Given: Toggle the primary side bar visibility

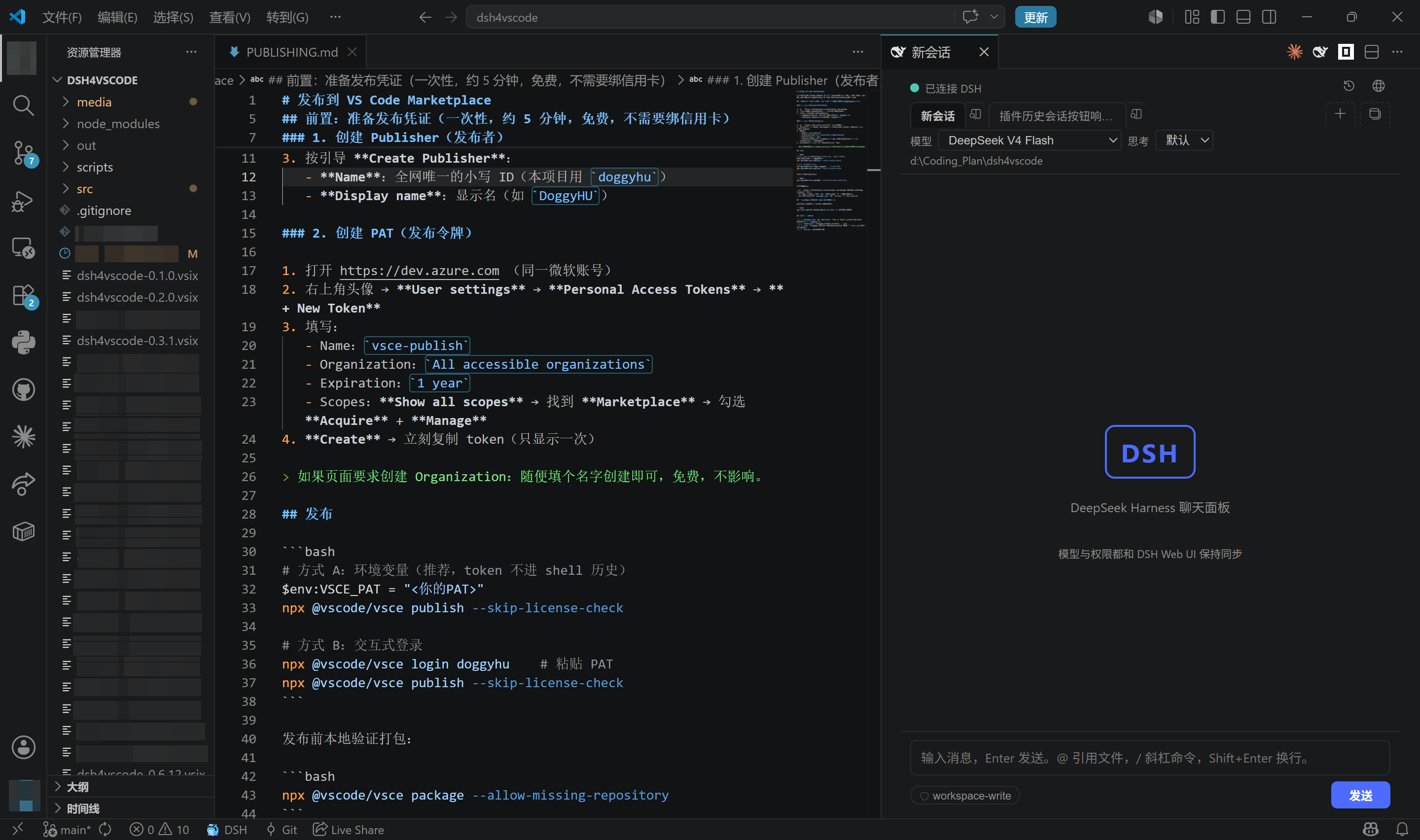Looking at the screenshot, I should click(1217, 17).
